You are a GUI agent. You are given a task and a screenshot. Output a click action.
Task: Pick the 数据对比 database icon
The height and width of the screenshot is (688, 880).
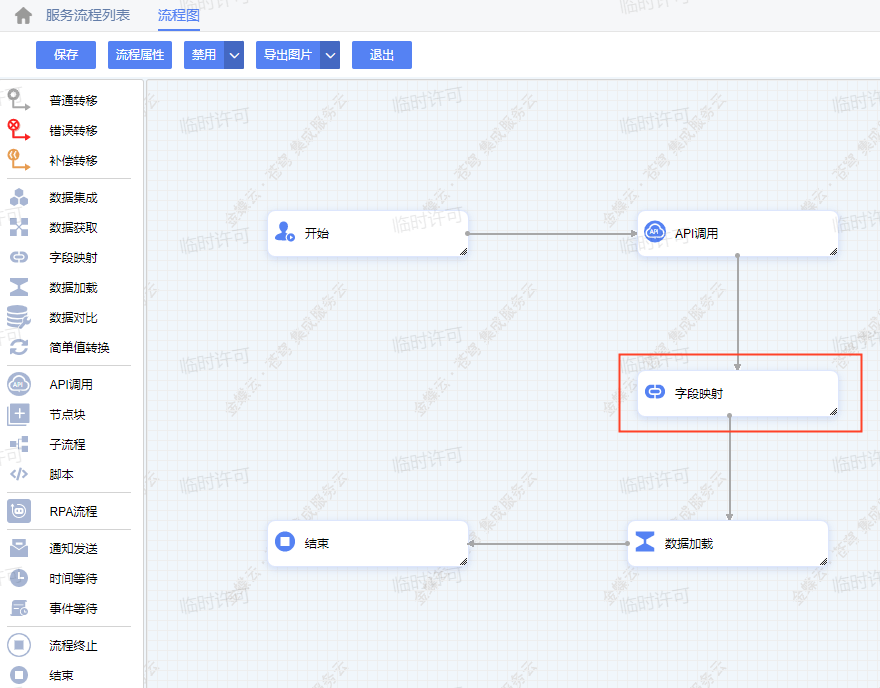pos(19,318)
